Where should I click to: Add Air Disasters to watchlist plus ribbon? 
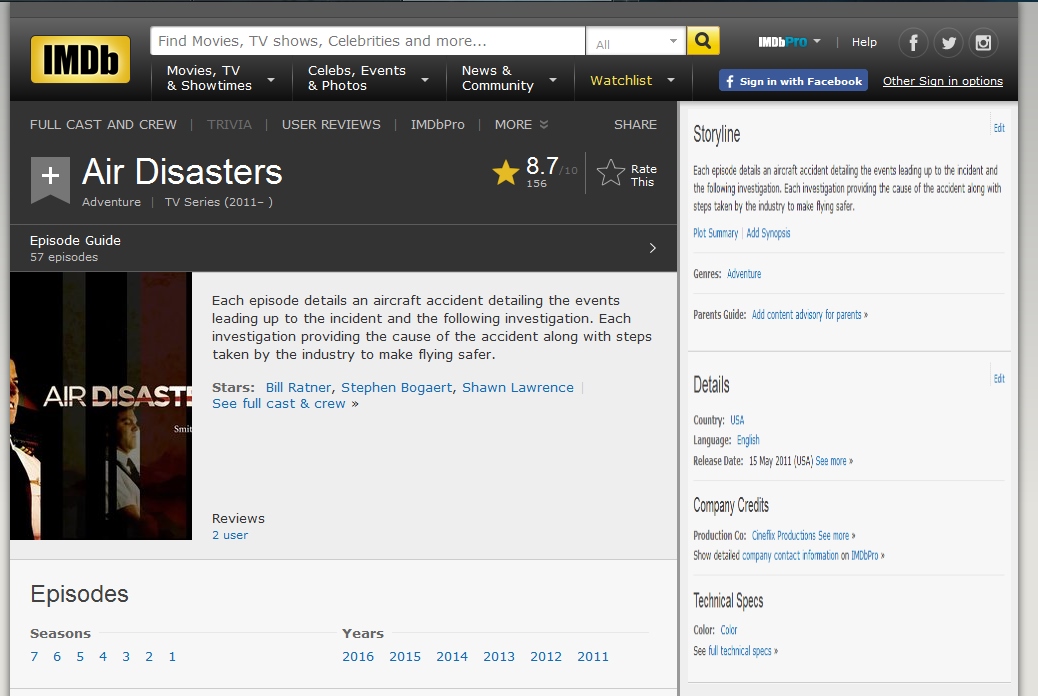tap(50, 178)
